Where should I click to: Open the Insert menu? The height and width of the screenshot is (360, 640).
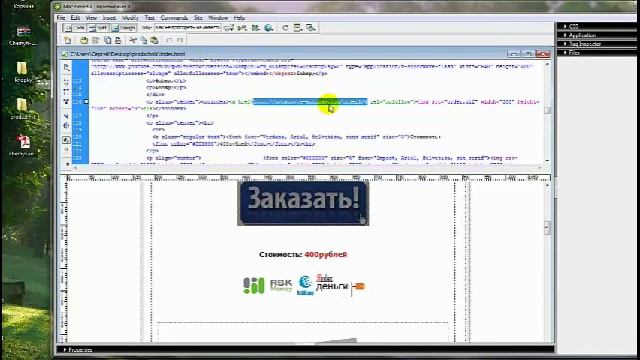pyautogui.click(x=109, y=18)
